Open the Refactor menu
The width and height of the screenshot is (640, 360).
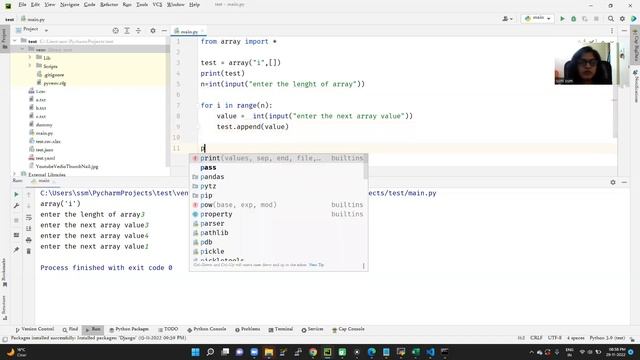(x=109, y=4)
